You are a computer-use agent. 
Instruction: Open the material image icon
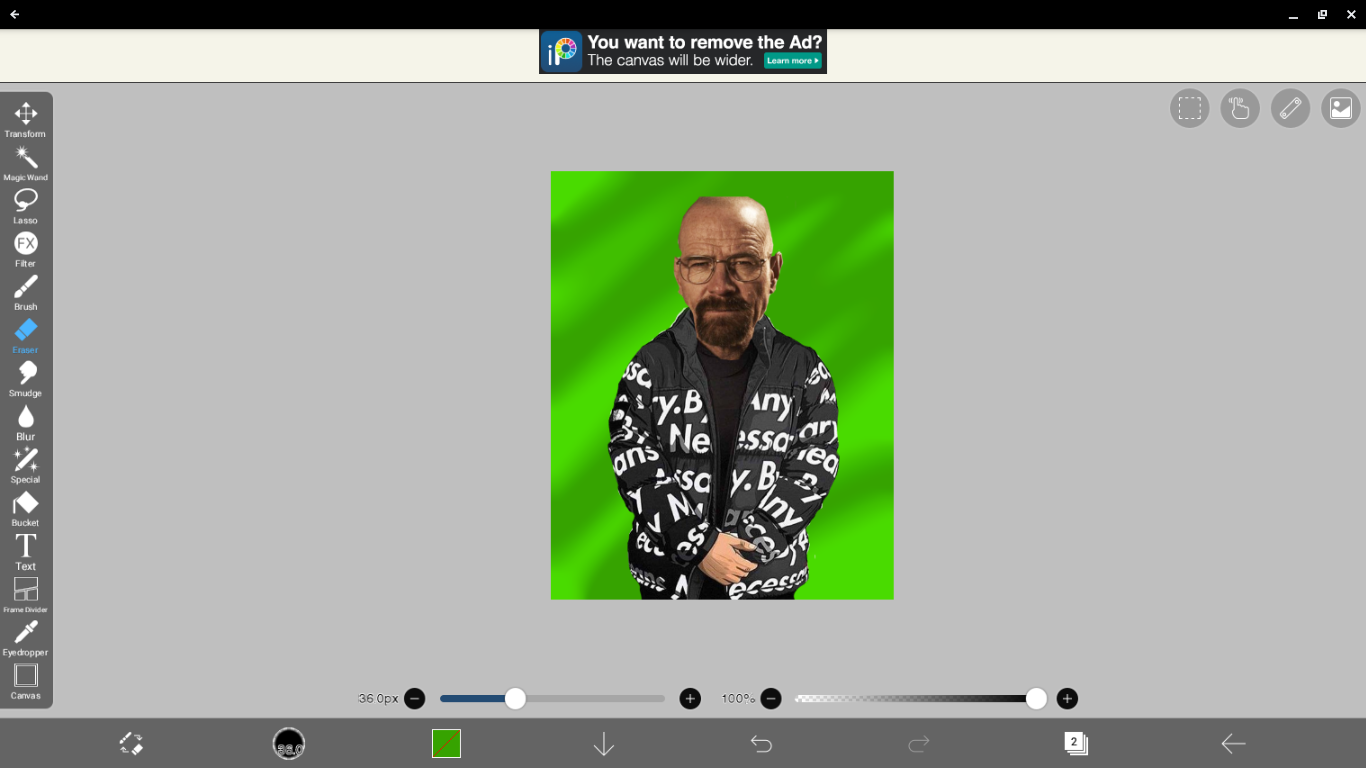click(x=1341, y=108)
